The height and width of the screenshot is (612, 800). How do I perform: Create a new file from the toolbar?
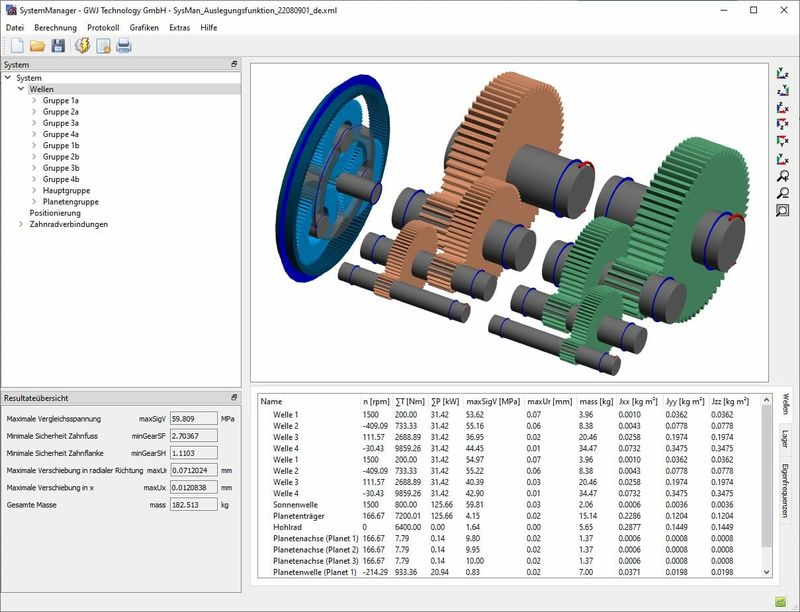pos(16,45)
